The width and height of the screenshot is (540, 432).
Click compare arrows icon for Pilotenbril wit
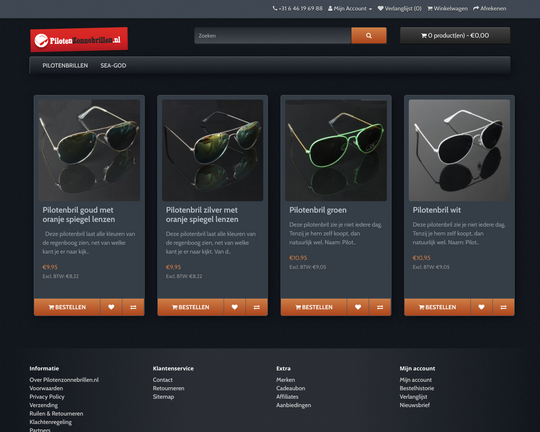point(503,307)
